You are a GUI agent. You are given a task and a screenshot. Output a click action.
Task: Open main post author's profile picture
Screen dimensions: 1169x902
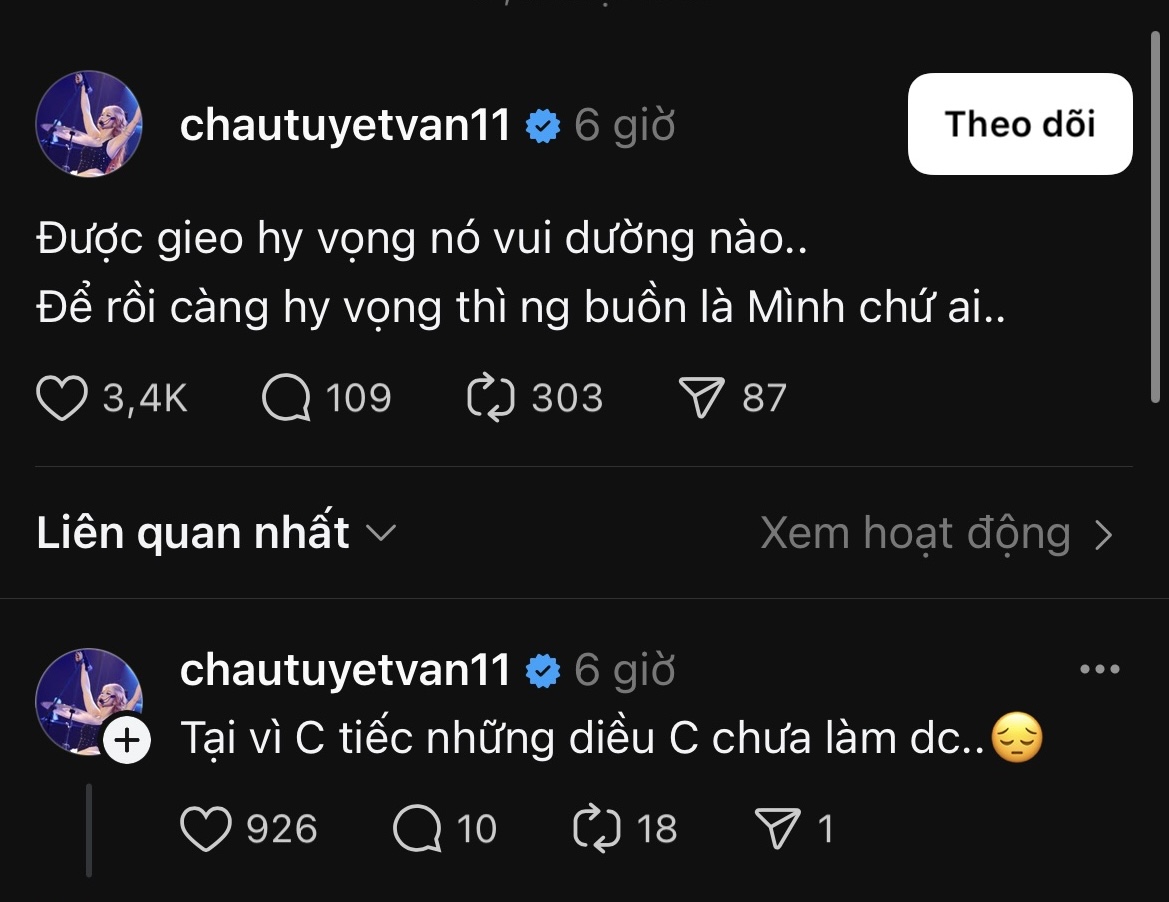[x=89, y=124]
